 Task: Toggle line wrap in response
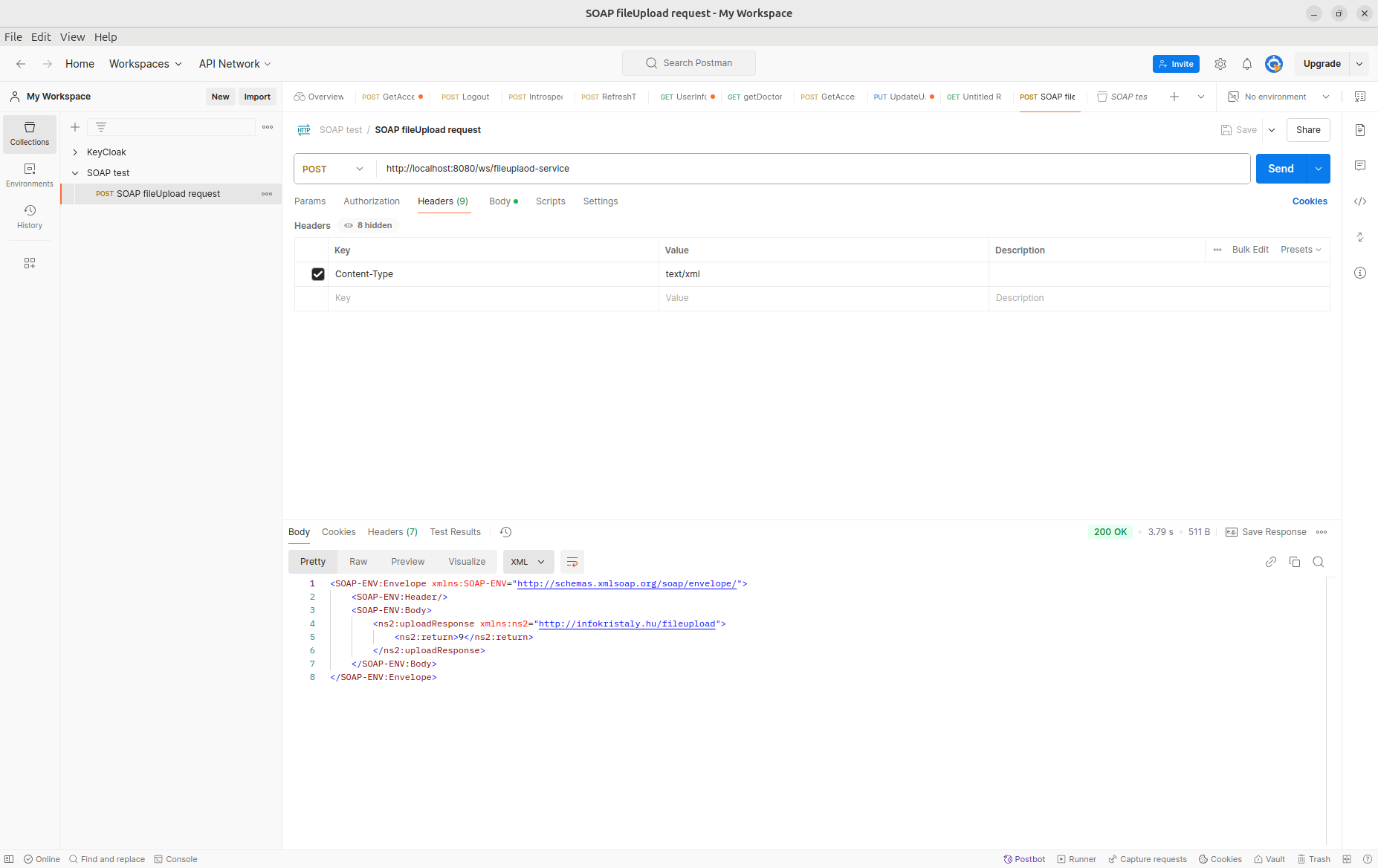pyautogui.click(x=572, y=562)
